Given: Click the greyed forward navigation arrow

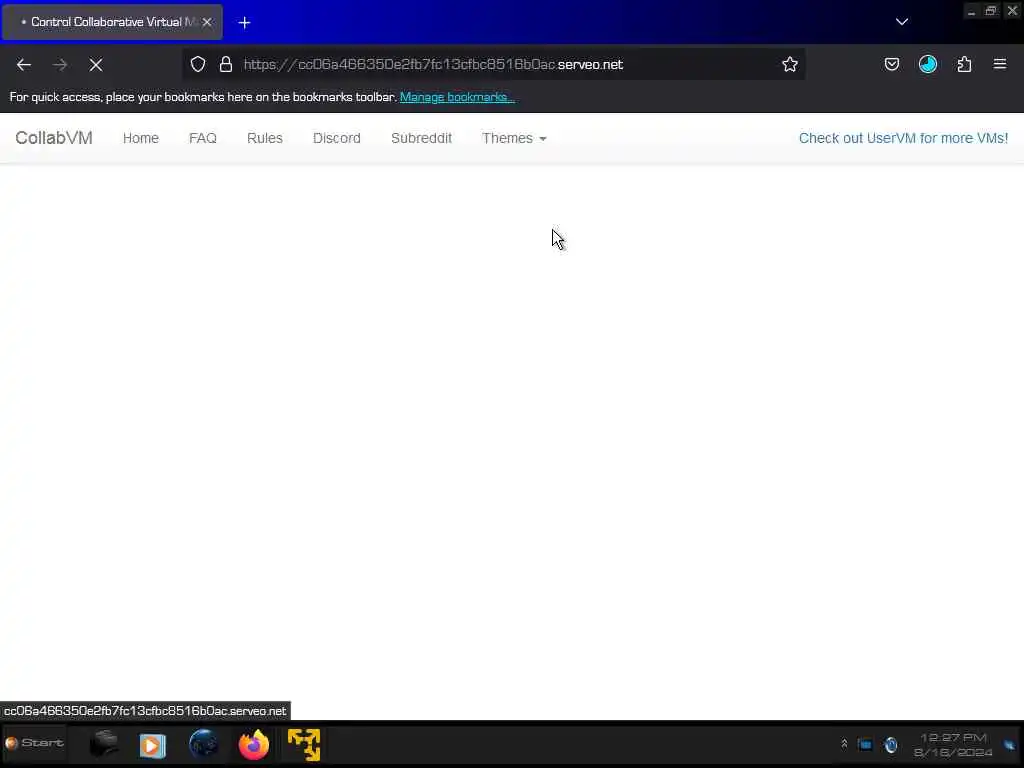Looking at the screenshot, I should click(60, 65).
